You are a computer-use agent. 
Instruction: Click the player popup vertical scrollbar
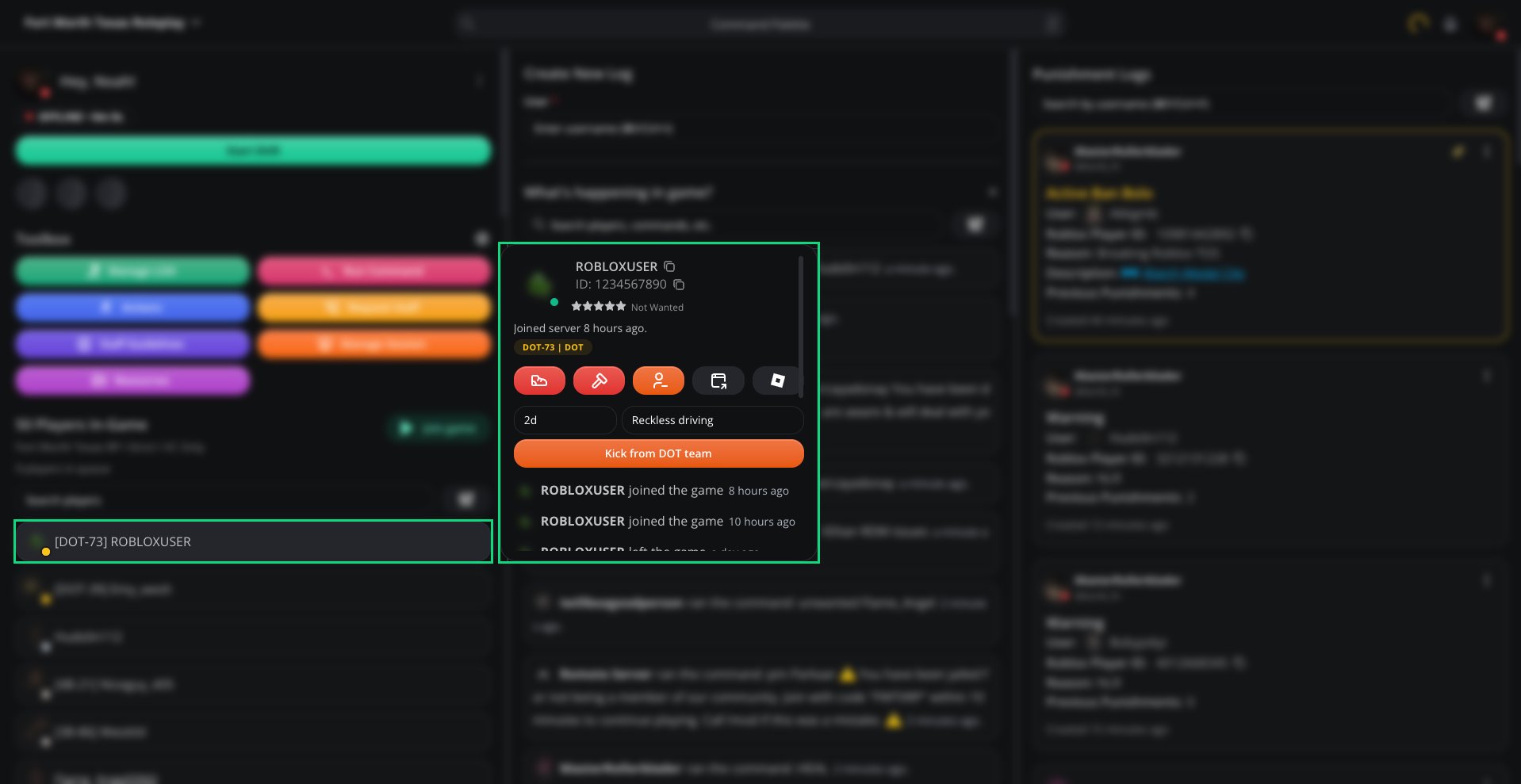click(x=800, y=327)
